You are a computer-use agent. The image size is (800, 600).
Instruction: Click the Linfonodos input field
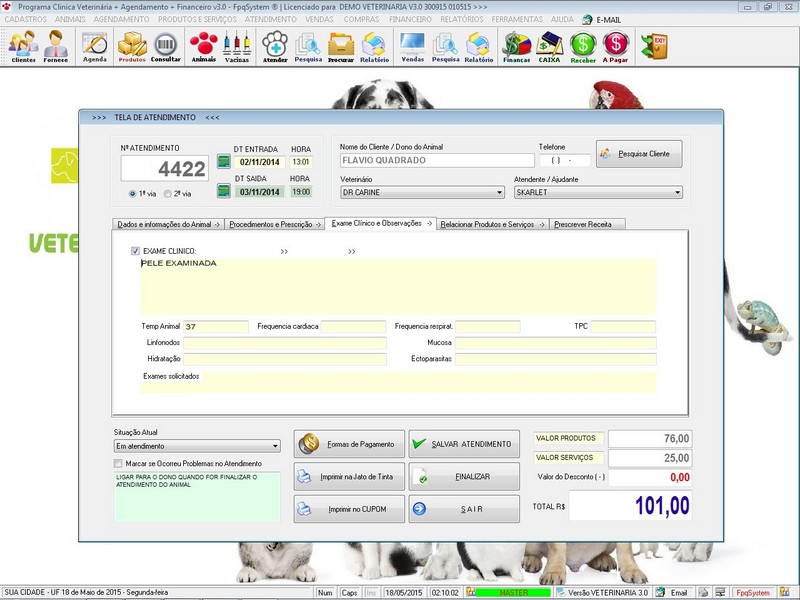pos(285,343)
